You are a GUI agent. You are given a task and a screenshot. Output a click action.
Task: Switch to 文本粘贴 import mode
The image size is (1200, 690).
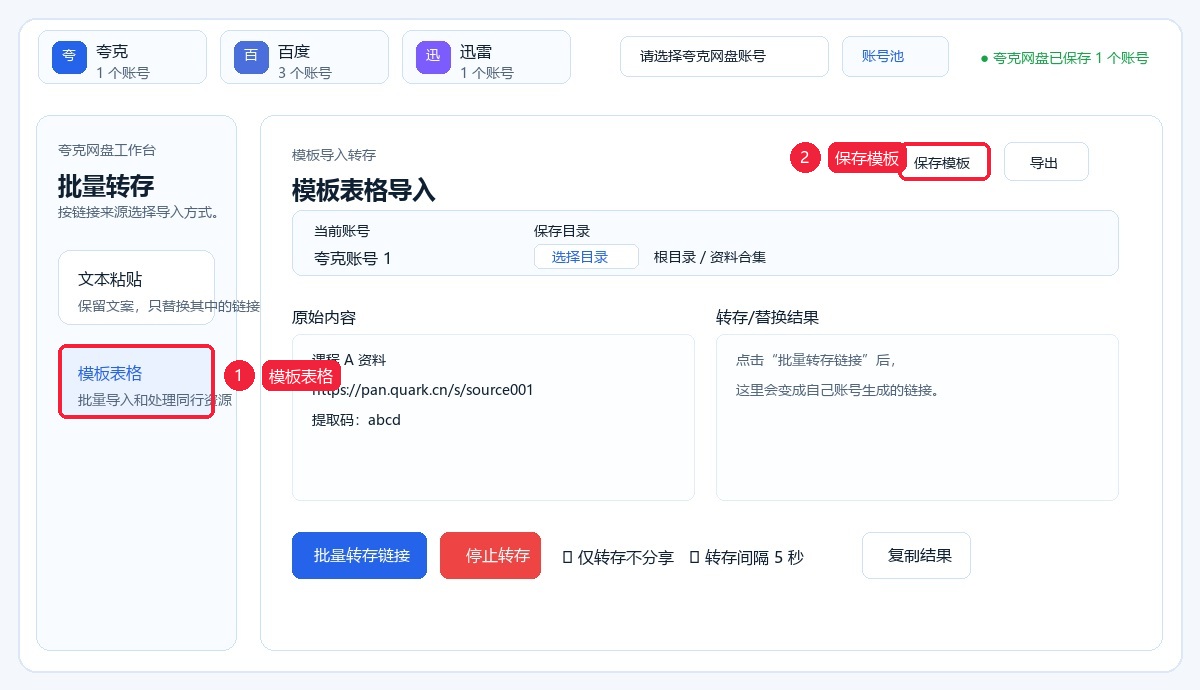[136, 288]
